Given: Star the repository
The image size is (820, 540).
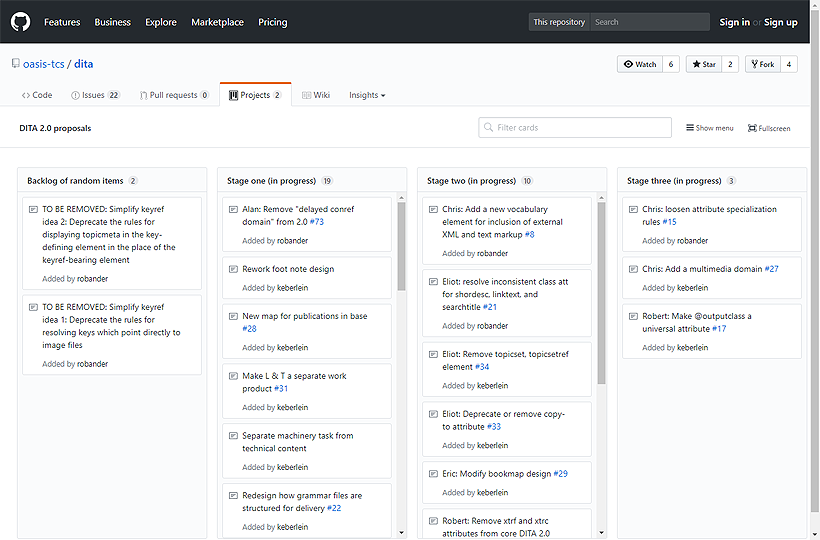Looking at the screenshot, I should [x=704, y=64].
